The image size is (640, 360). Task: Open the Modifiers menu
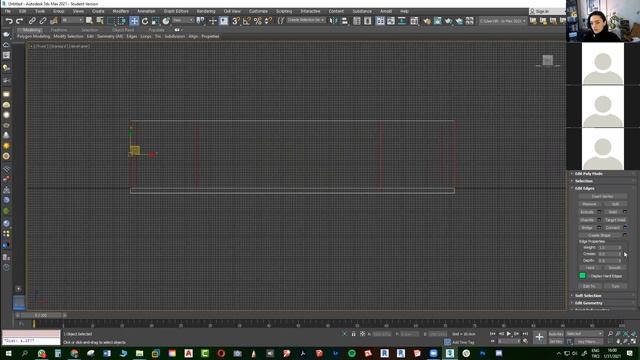click(120, 11)
